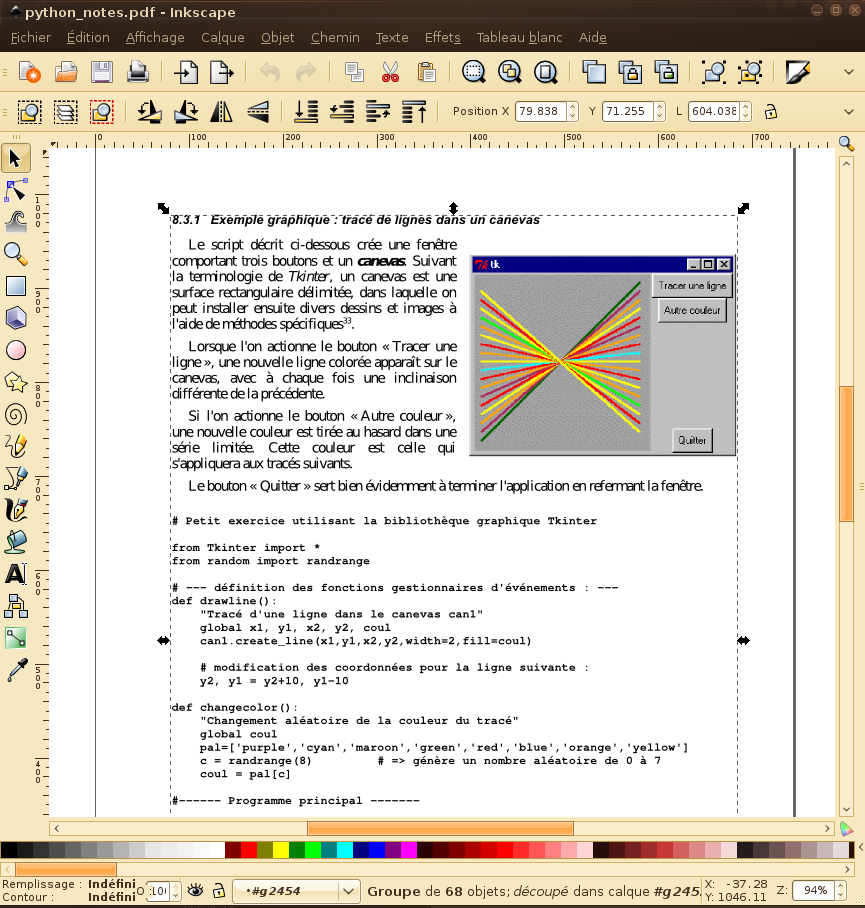Select the Freehand Pencil tool
The width and height of the screenshot is (865, 908).
pos(16,446)
